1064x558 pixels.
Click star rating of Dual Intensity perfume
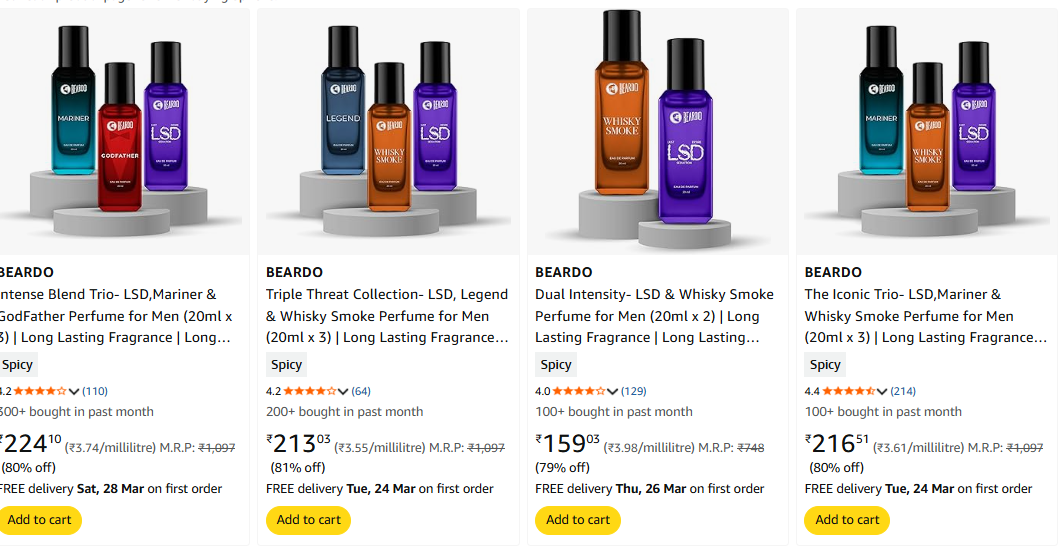point(580,391)
